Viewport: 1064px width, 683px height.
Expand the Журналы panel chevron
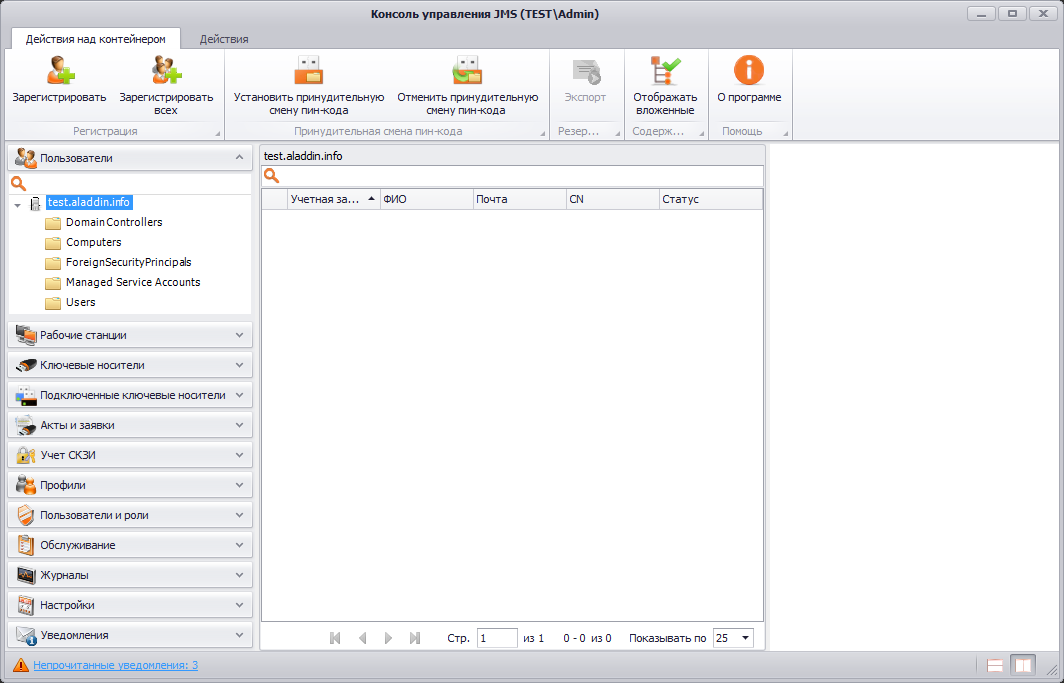click(x=240, y=575)
